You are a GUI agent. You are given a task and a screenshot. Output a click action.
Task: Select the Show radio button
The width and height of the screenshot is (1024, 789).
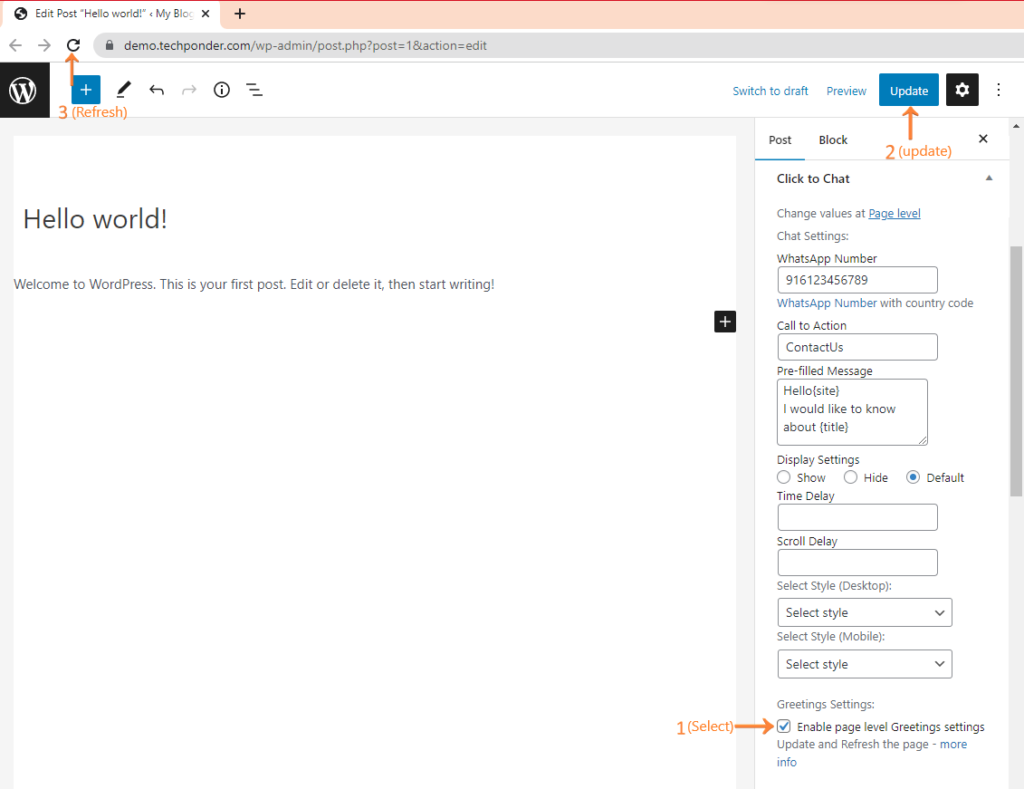pyautogui.click(x=784, y=478)
